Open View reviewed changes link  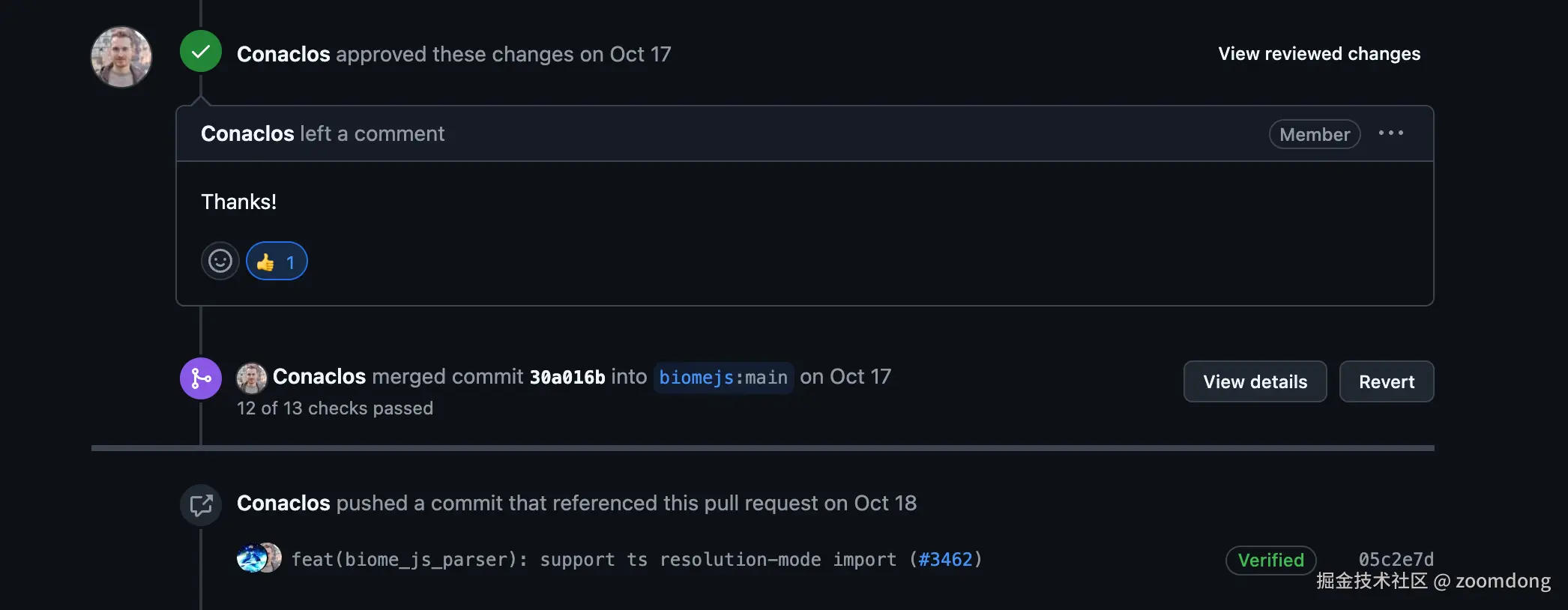coord(1318,54)
